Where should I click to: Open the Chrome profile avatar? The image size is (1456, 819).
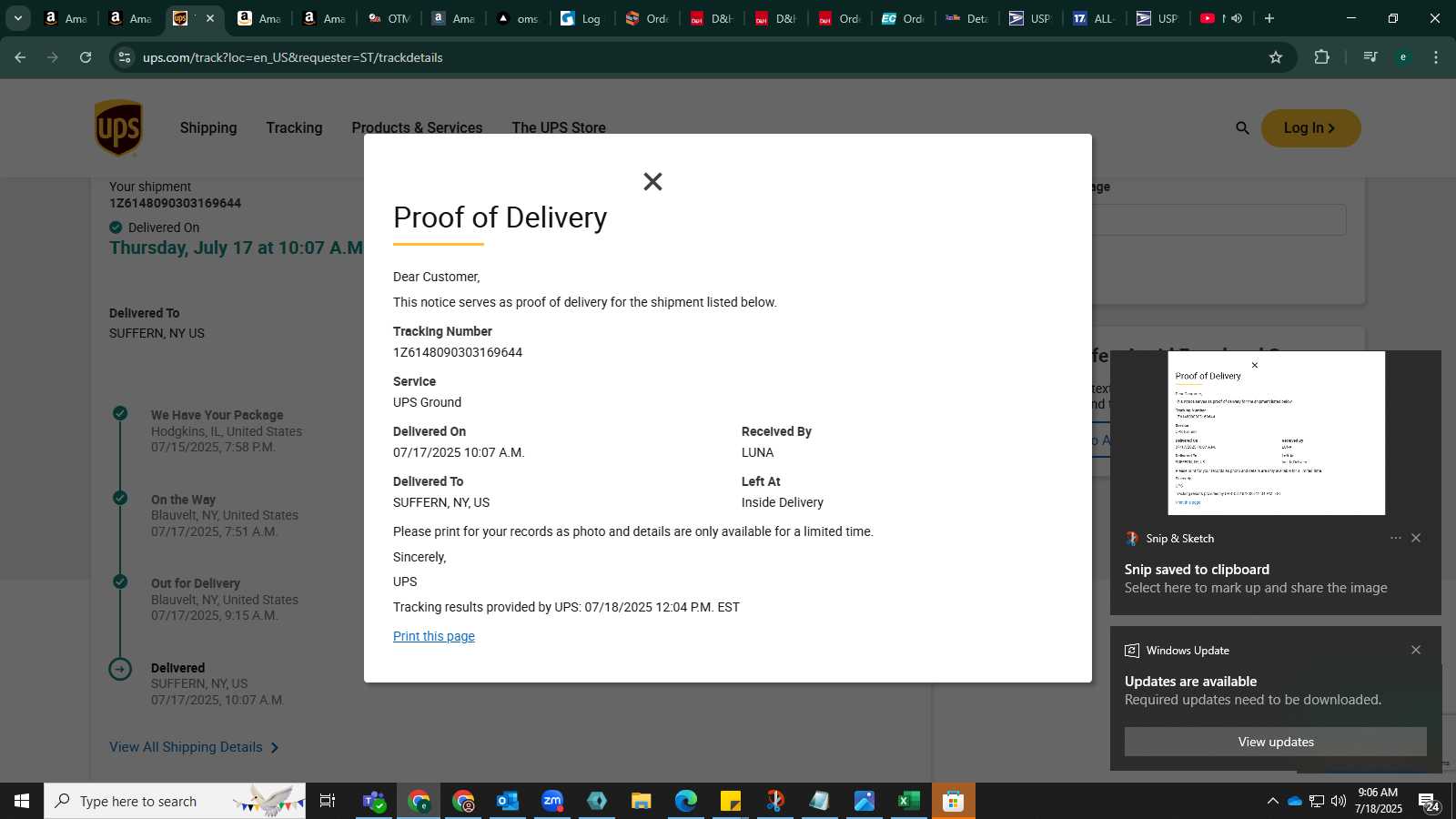[1403, 57]
